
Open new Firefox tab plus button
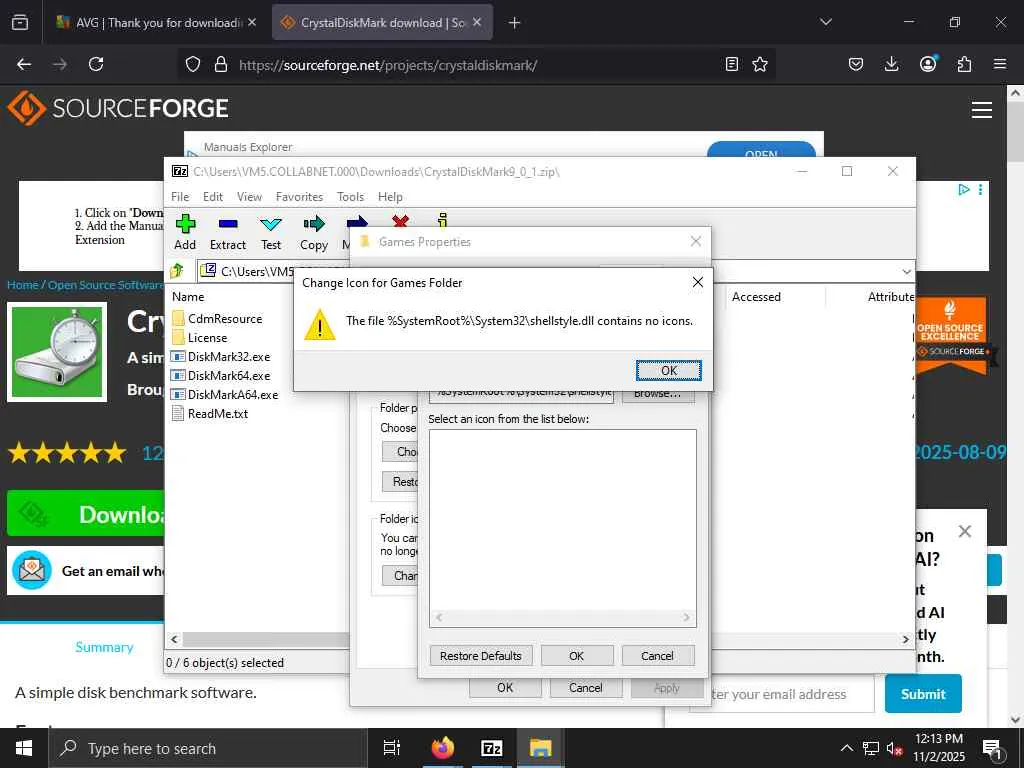[x=515, y=23]
